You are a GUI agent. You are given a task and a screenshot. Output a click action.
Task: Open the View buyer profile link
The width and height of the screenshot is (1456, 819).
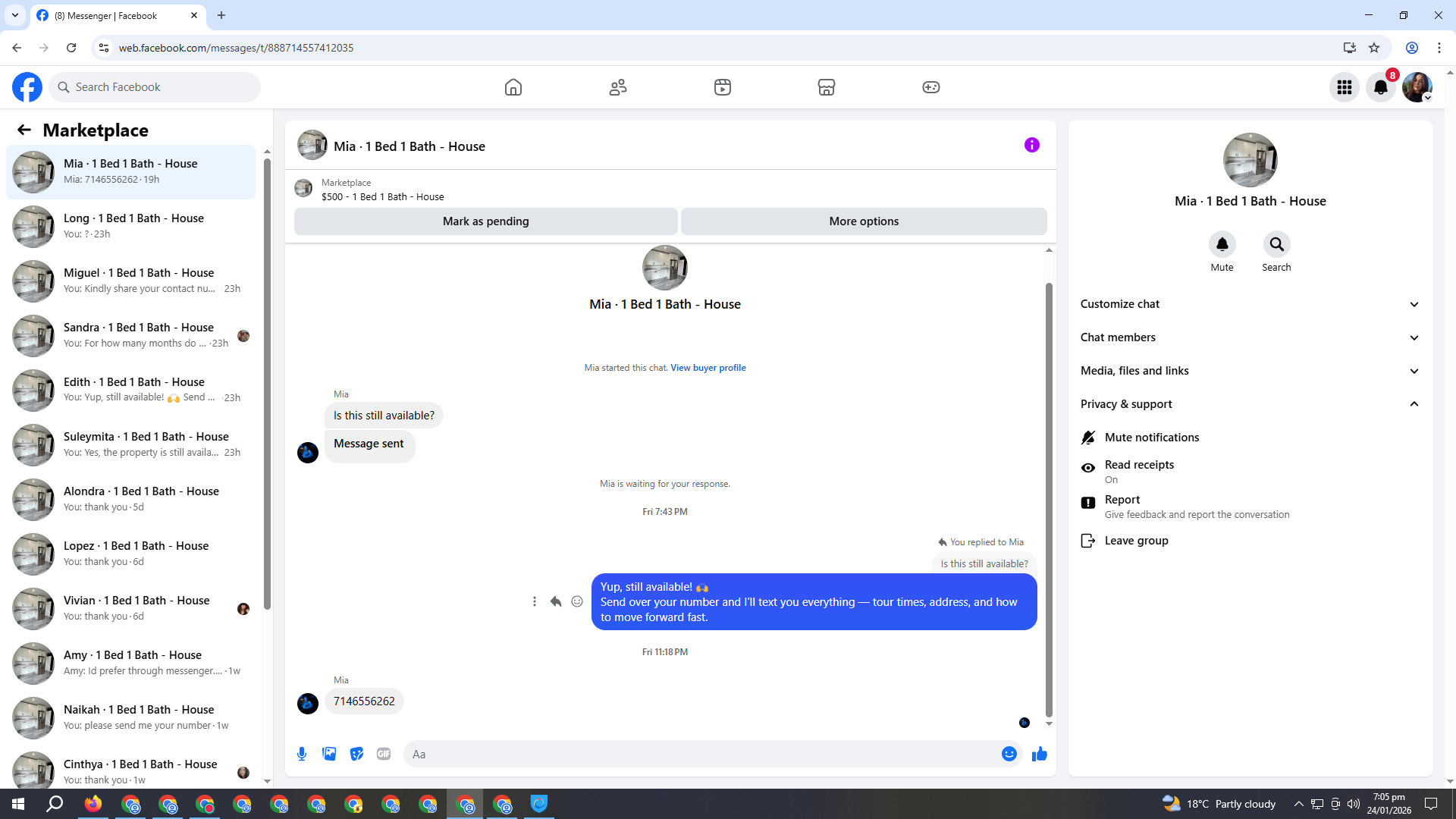tap(708, 368)
